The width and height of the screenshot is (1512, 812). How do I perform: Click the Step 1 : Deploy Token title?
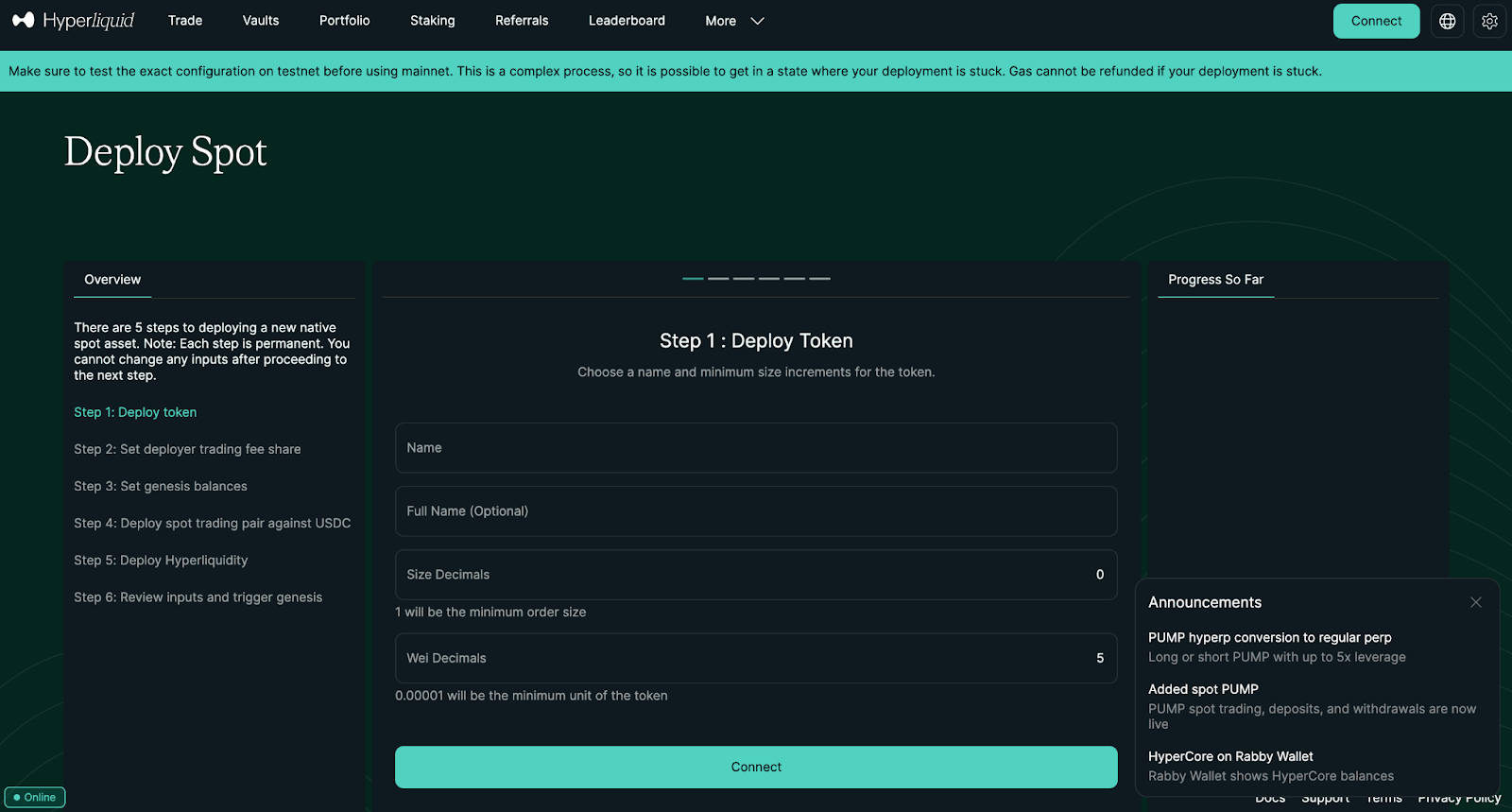pos(756,341)
